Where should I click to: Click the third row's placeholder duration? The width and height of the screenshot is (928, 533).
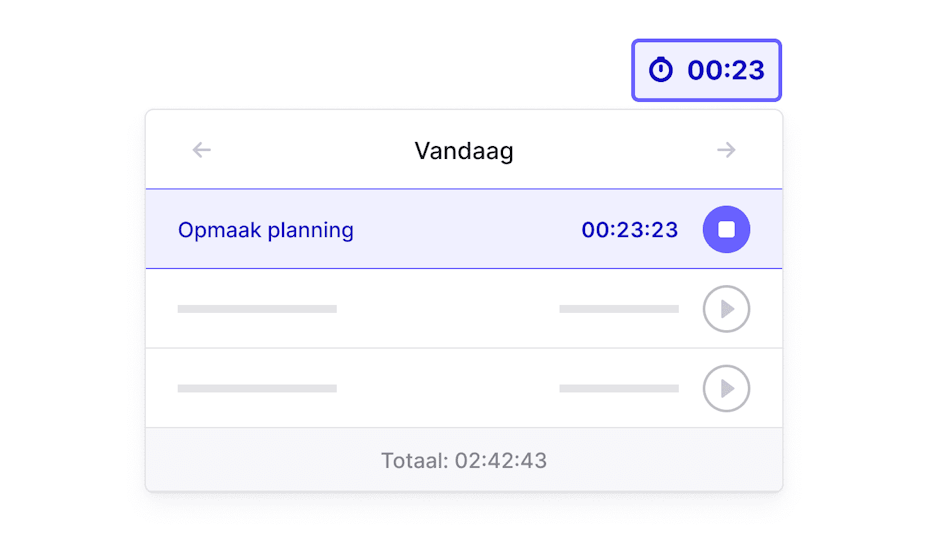pyautogui.click(x=619, y=388)
